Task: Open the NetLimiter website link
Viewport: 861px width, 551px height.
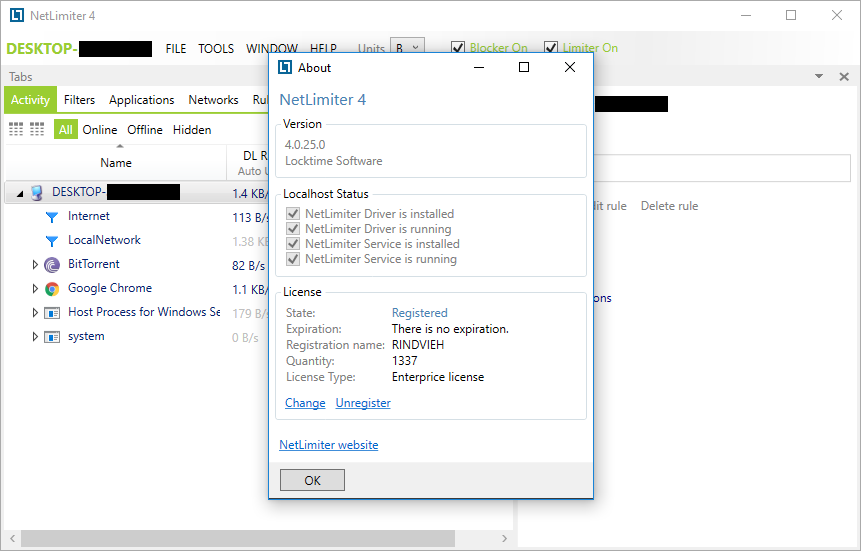Action: [328, 444]
